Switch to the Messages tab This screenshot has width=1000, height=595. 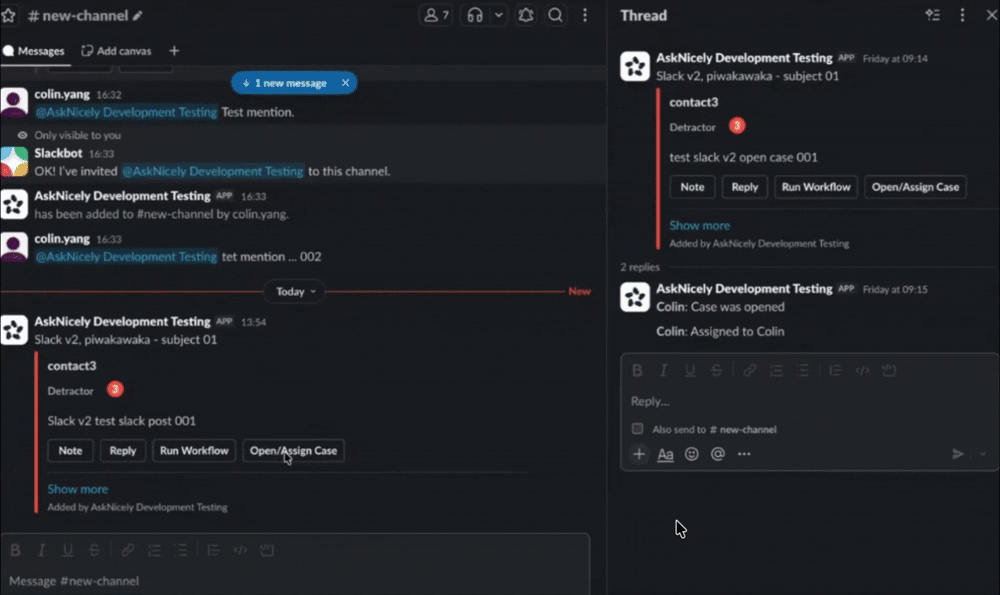[x=34, y=51]
